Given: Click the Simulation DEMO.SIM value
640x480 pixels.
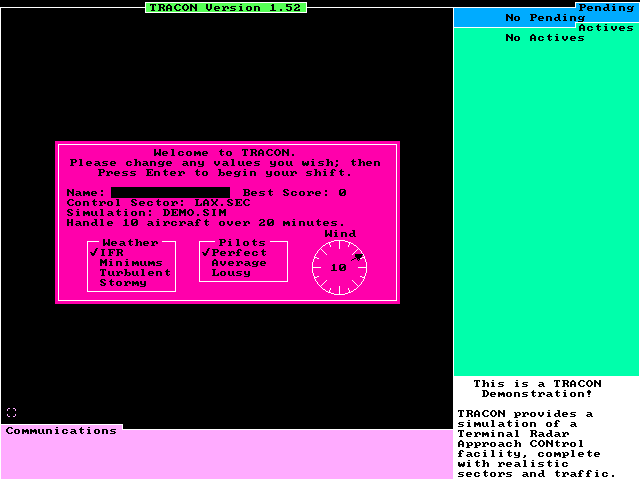Looking at the screenshot, I should [194, 213].
